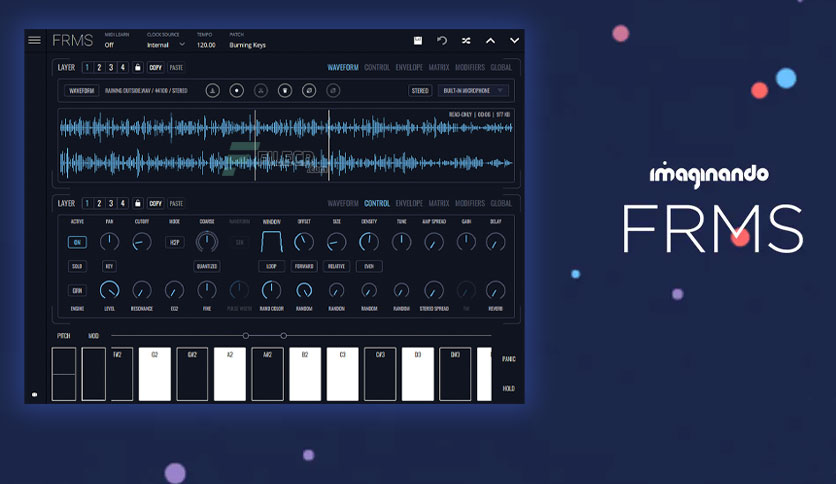Image resolution: width=836 pixels, height=484 pixels.
Task: Switch upper panel to Envelope tab
Action: point(409,67)
